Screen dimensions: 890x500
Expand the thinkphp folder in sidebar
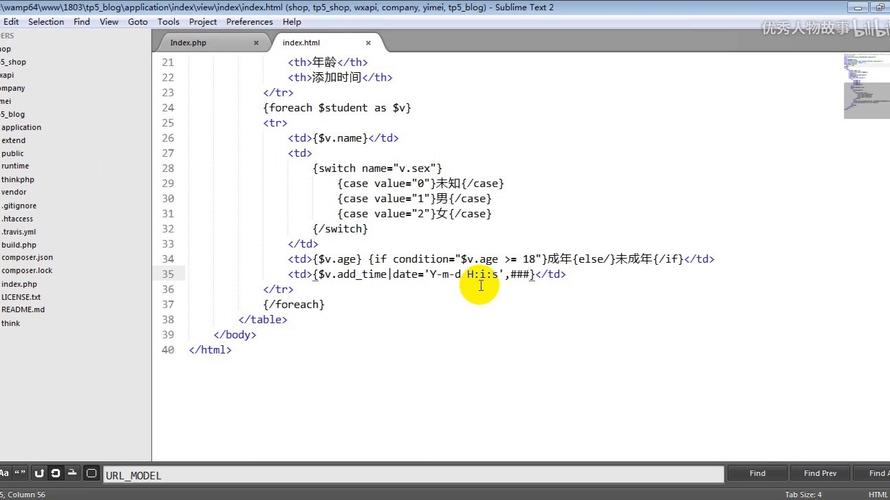(x=18, y=179)
